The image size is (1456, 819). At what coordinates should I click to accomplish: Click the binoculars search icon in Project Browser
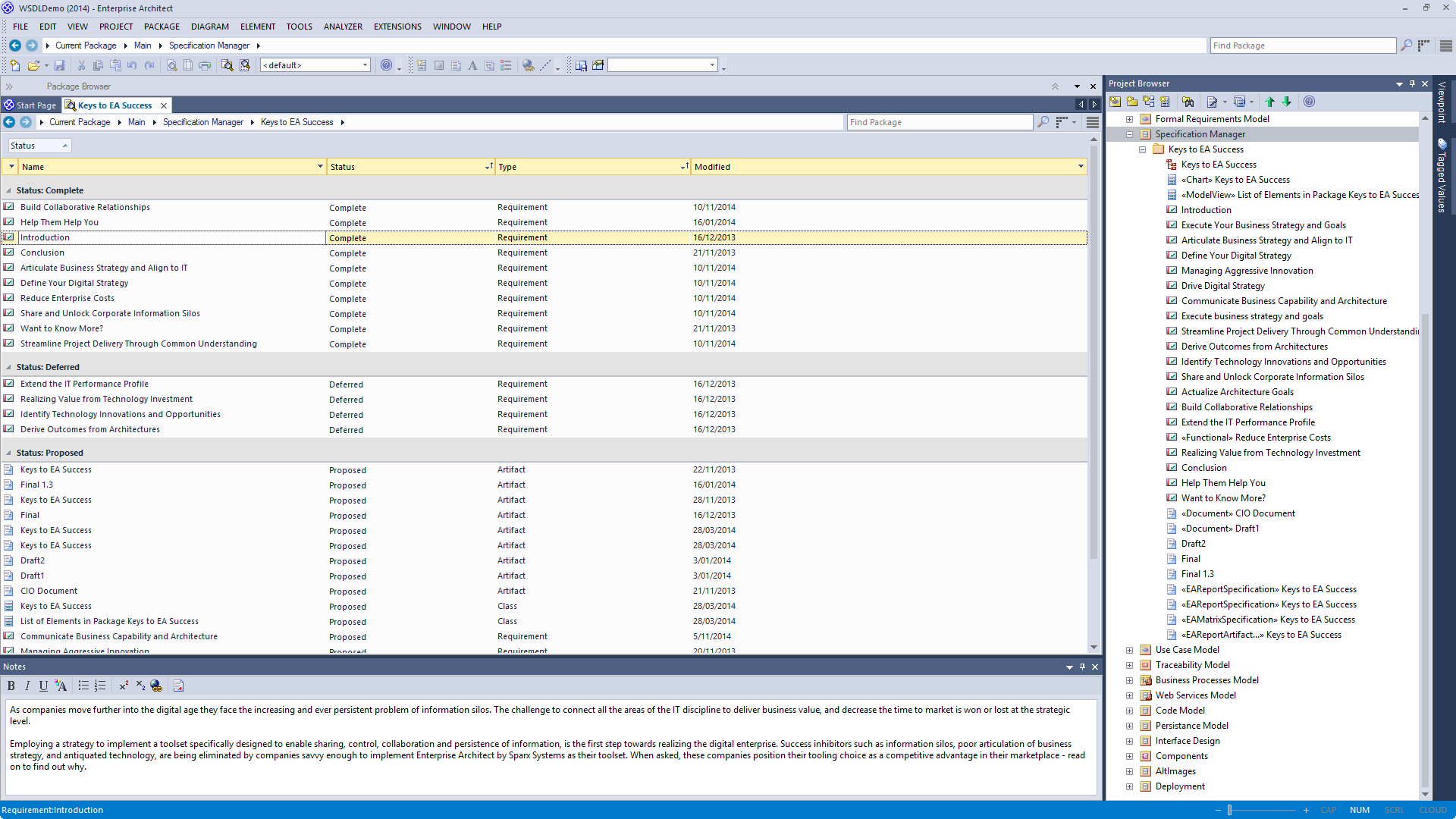[1188, 102]
